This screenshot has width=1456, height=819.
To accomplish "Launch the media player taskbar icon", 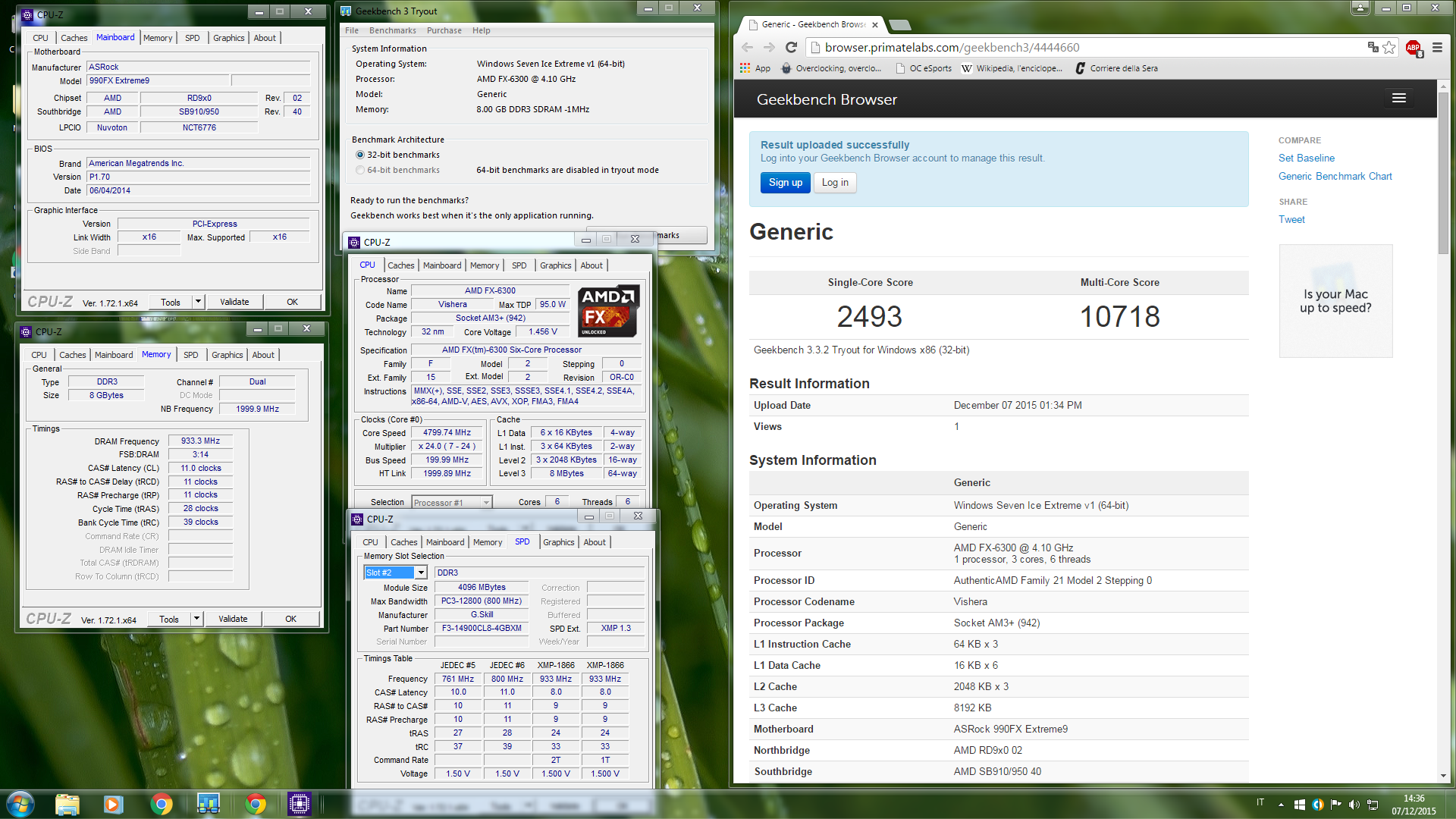I will click(x=114, y=804).
